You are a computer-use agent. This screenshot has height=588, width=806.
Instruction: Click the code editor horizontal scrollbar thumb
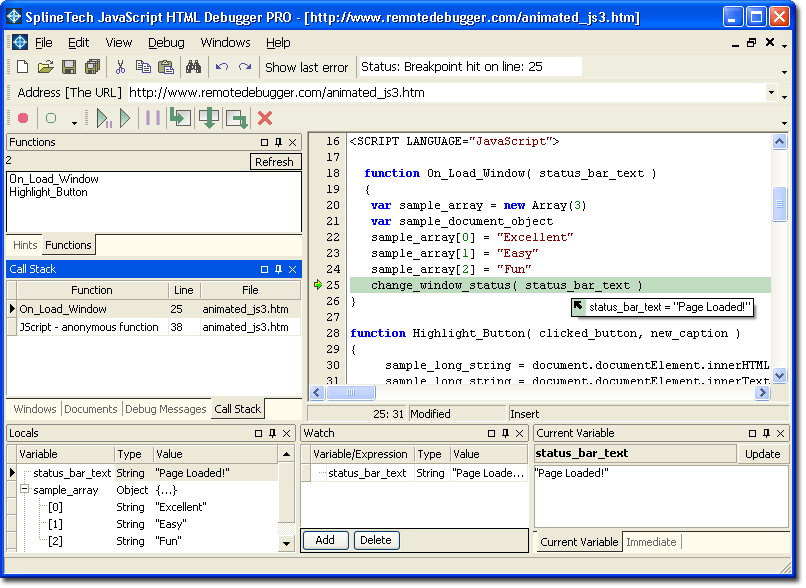coord(351,393)
